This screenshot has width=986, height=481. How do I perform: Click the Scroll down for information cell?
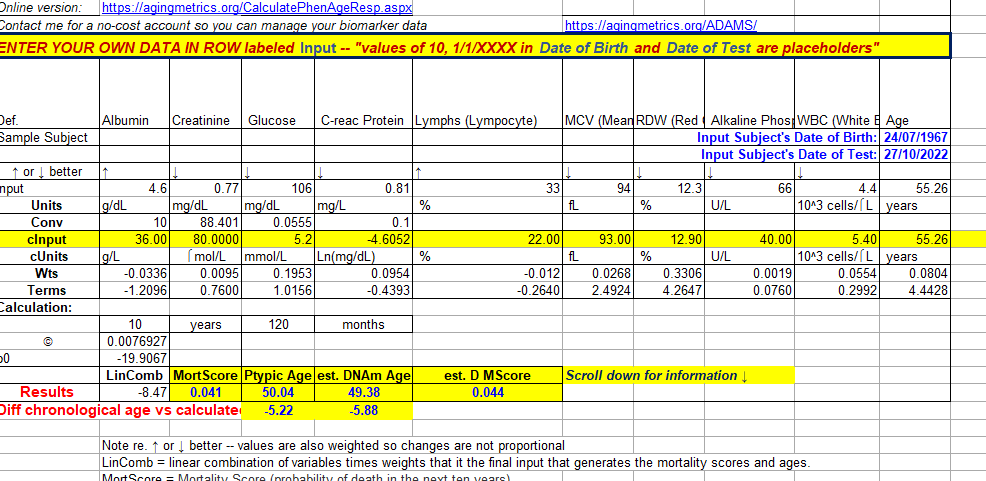679,375
